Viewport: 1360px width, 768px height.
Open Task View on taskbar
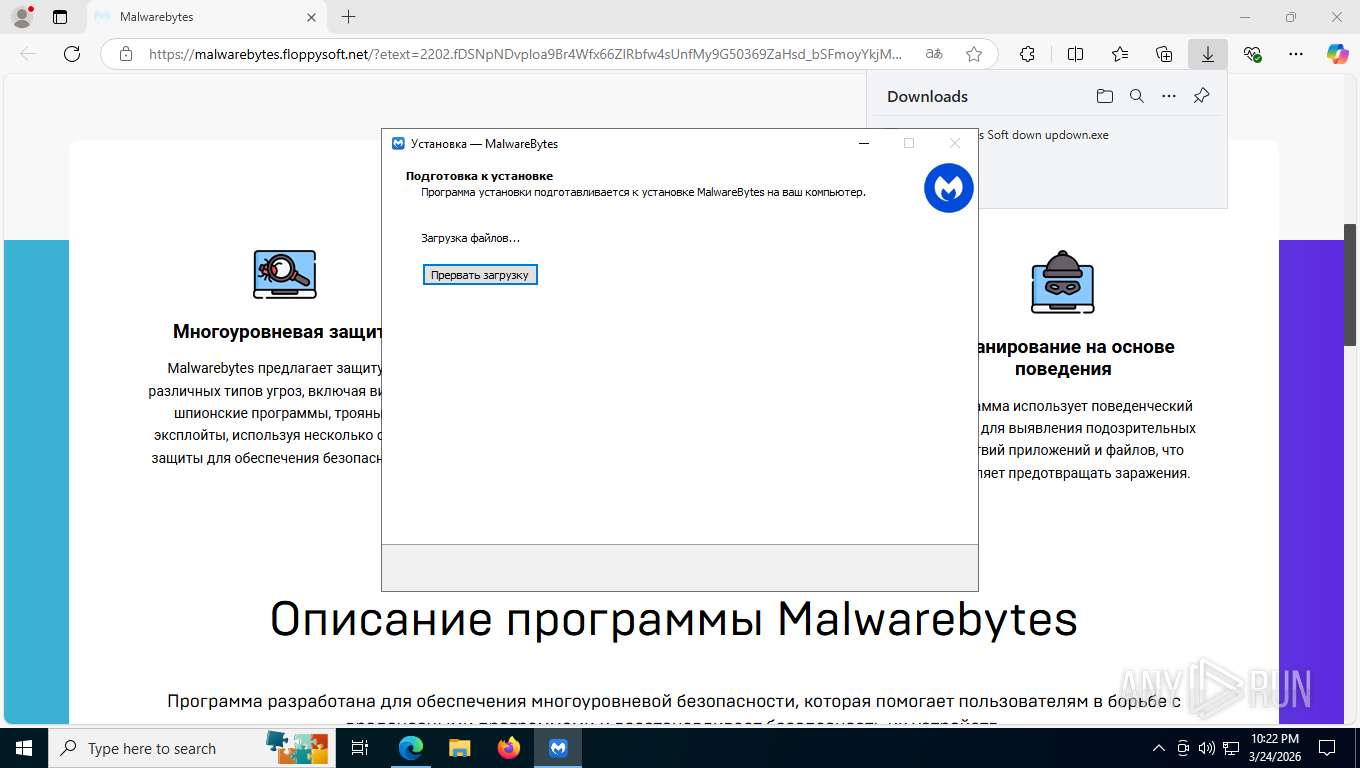(x=361, y=748)
